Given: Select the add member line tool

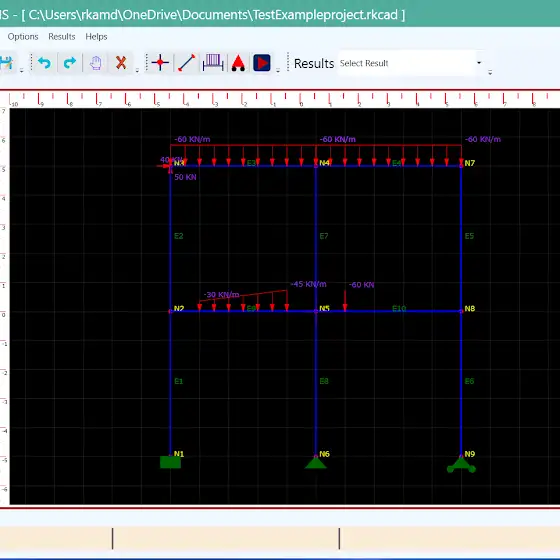Looking at the screenshot, I should pyautogui.click(x=186, y=63).
